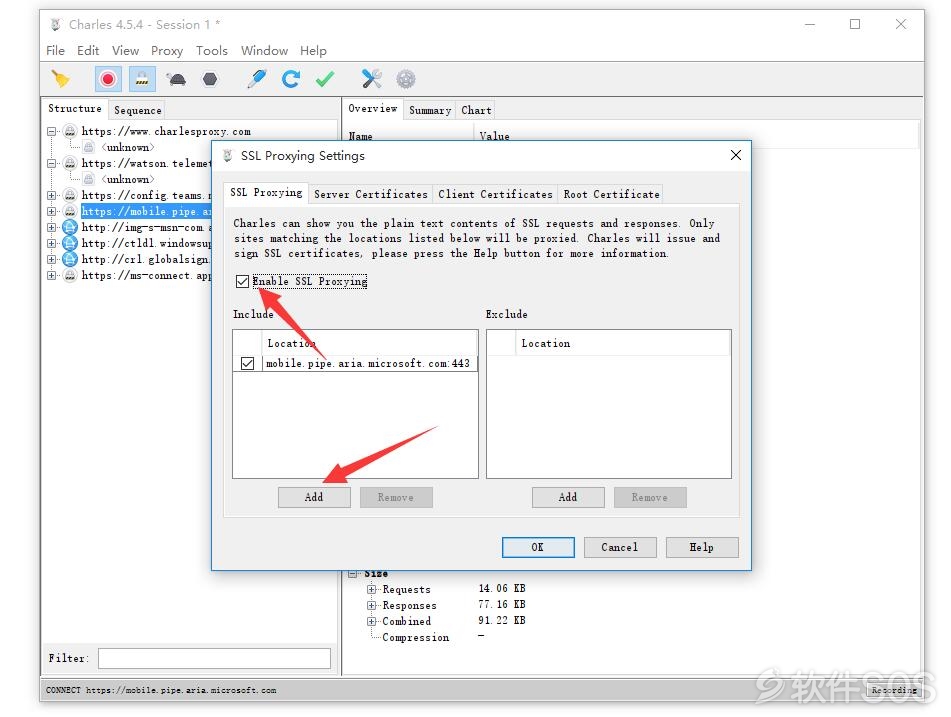The width and height of the screenshot is (951, 717).
Task: Expand the config.teams tree node
Action: [x=52, y=195]
